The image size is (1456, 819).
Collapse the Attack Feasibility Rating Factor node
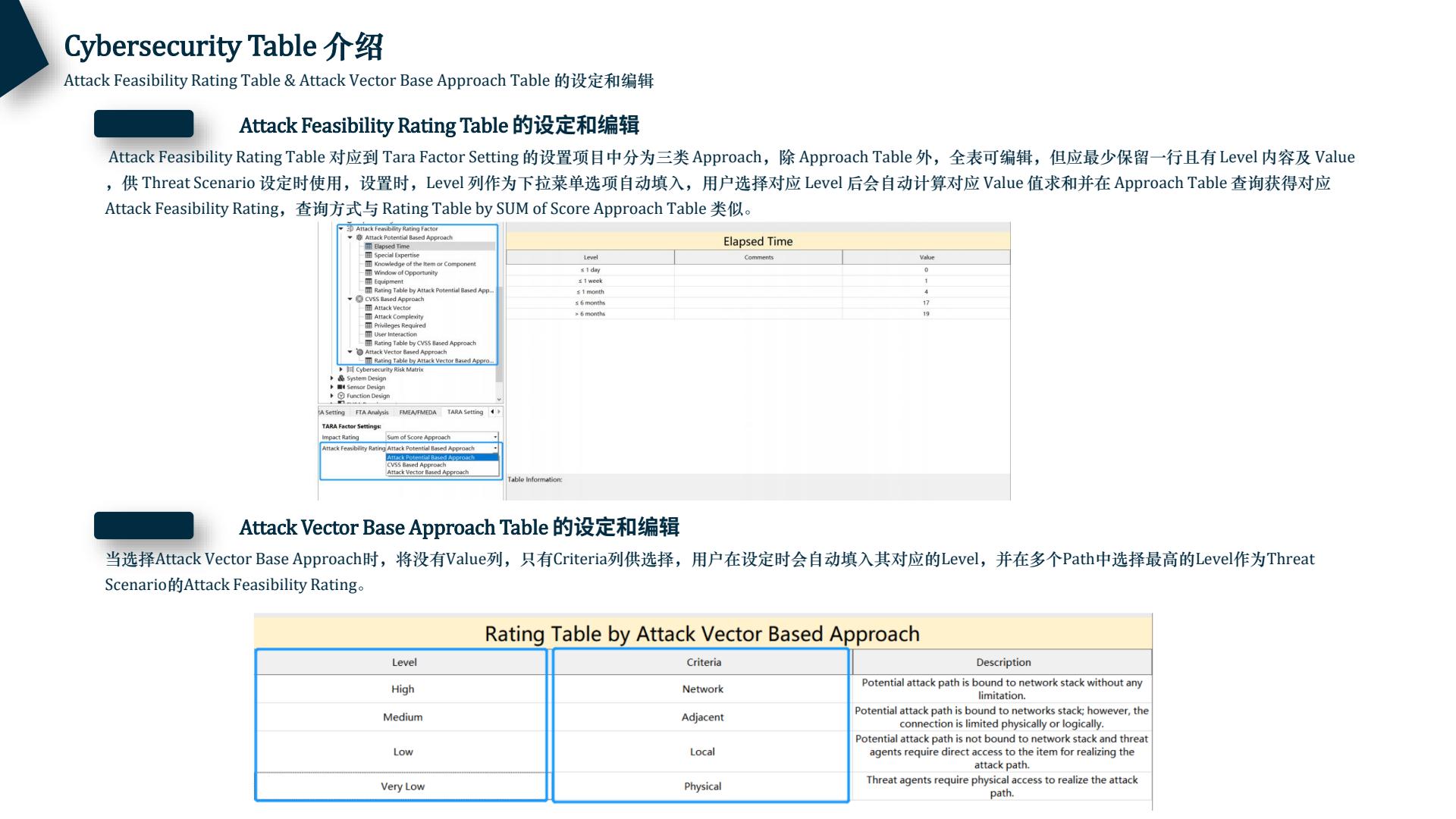(x=341, y=227)
